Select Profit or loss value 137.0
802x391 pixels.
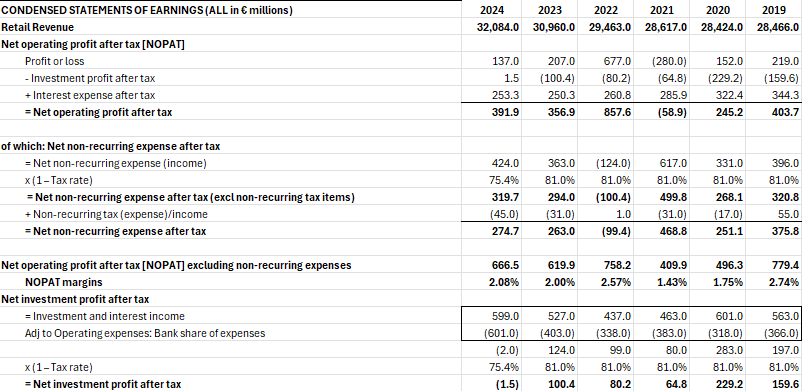coord(507,61)
